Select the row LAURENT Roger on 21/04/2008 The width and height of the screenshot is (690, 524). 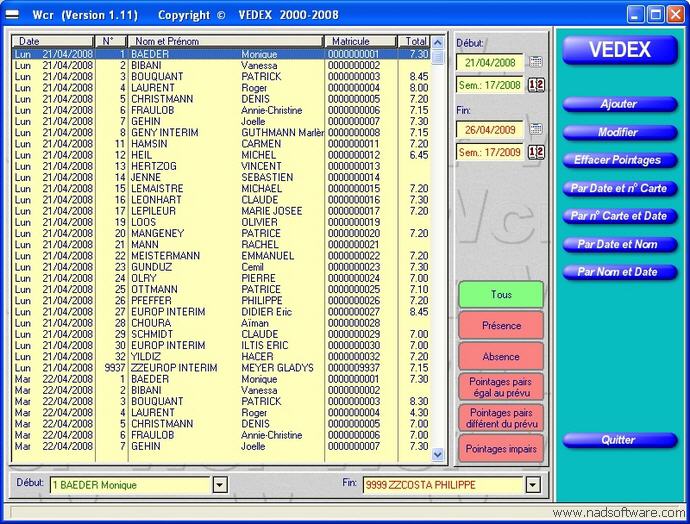pyautogui.click(x=221, y=88)
